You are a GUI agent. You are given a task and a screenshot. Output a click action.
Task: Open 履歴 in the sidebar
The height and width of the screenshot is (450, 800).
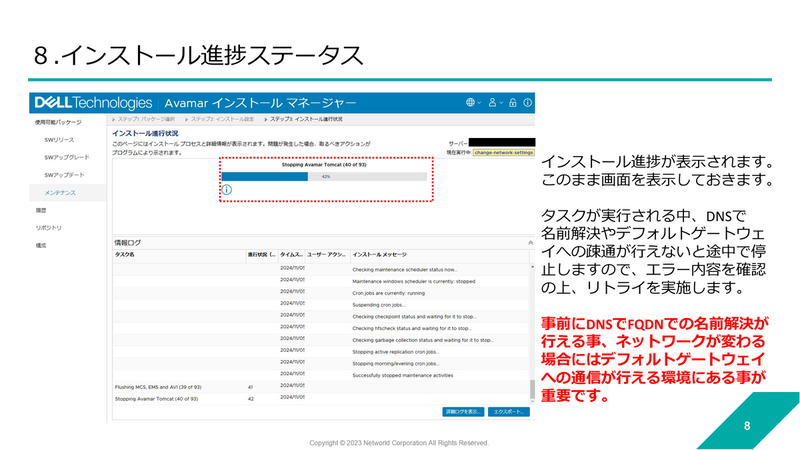point(41,210)
